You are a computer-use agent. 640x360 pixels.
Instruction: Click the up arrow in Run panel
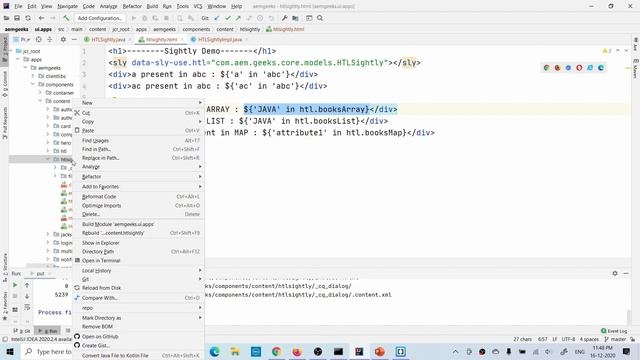pos(27,285)
